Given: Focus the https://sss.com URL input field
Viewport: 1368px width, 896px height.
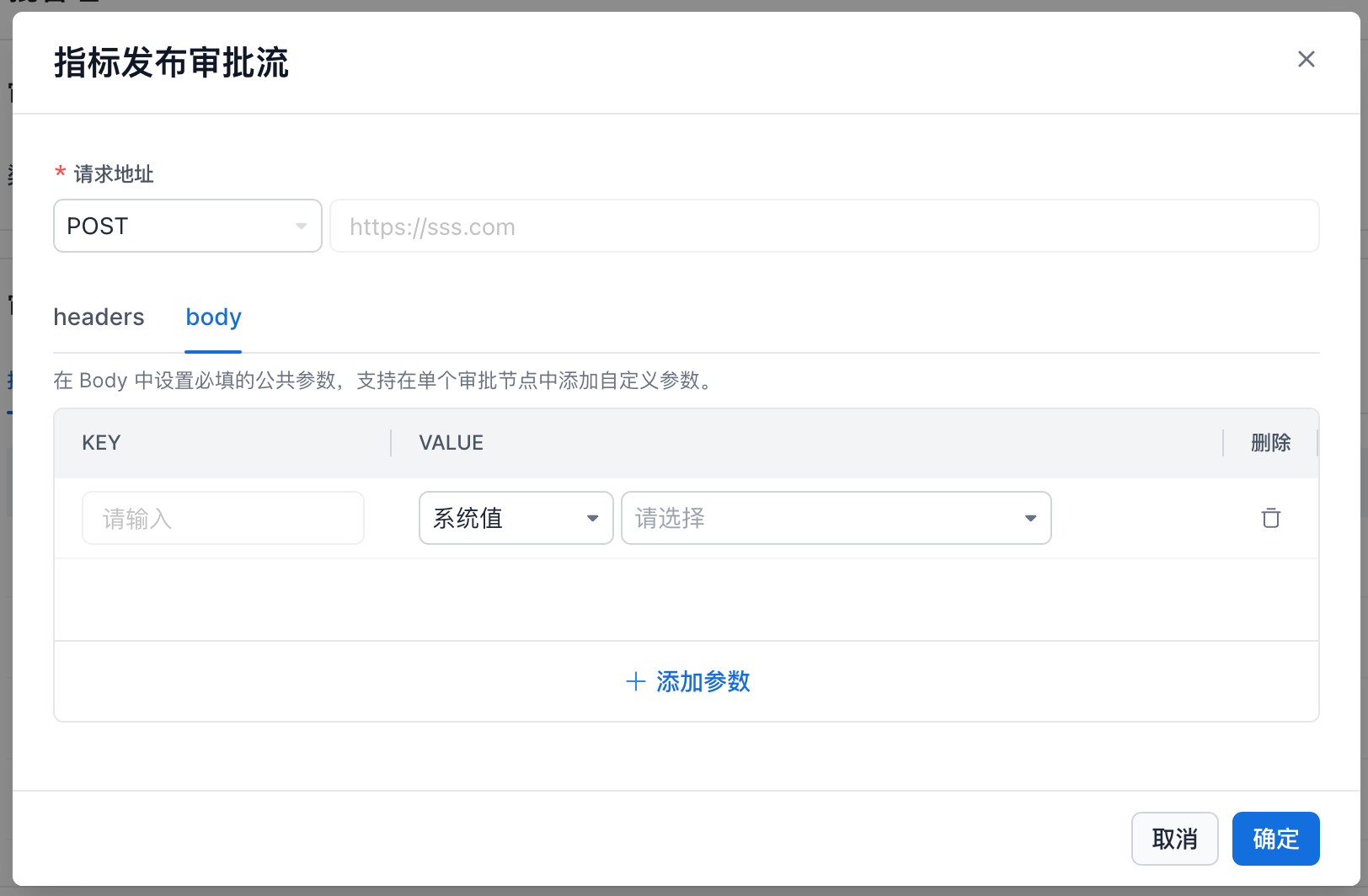Looking at the screenshot, I should point(824,227).
